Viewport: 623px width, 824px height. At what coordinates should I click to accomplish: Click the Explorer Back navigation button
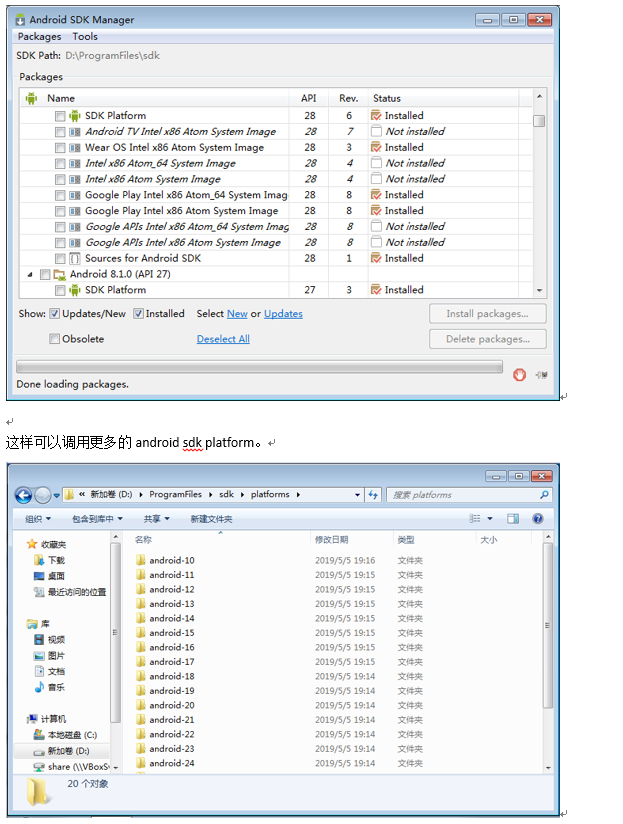click(24, 495)
